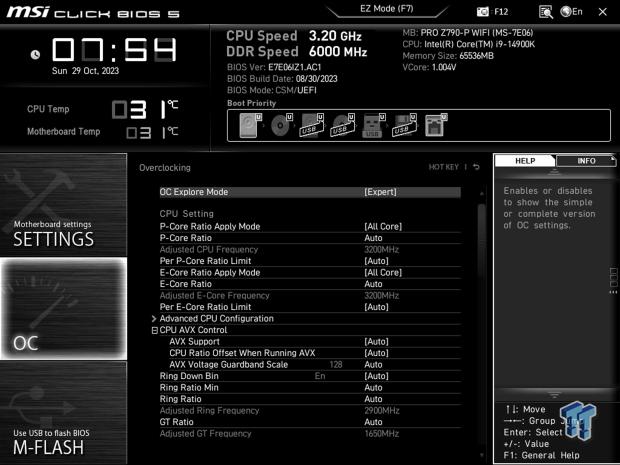
Task: Open the Ring Down Bin option
Action: [310, 376]
